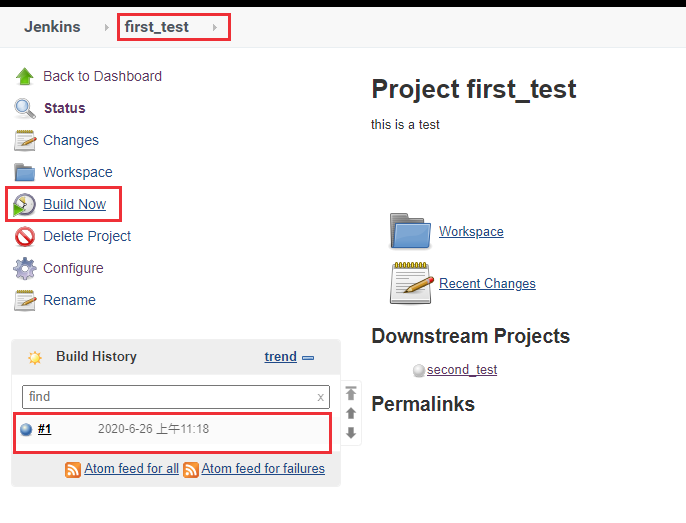This screenshot has height=523, width=686.
Task: Click the blue folder icon beside sidebar Workspace
Action: 24,172
